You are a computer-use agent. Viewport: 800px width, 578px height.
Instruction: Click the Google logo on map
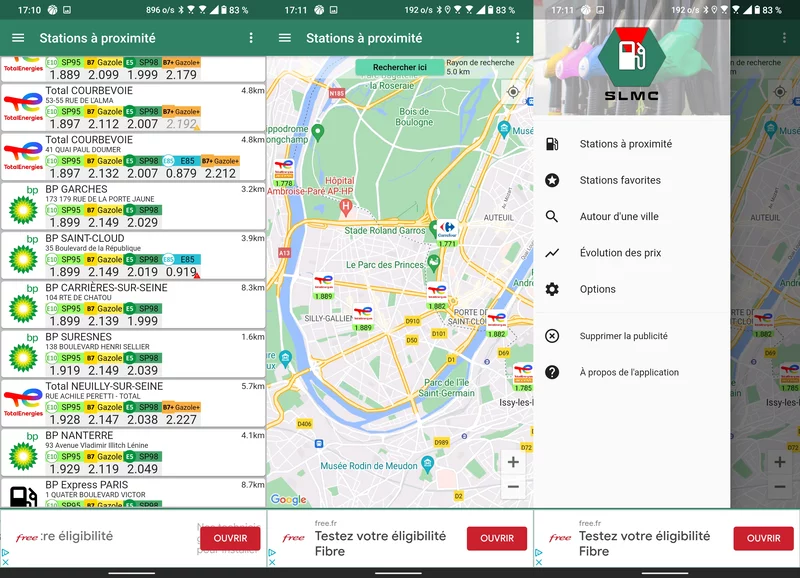288,499
